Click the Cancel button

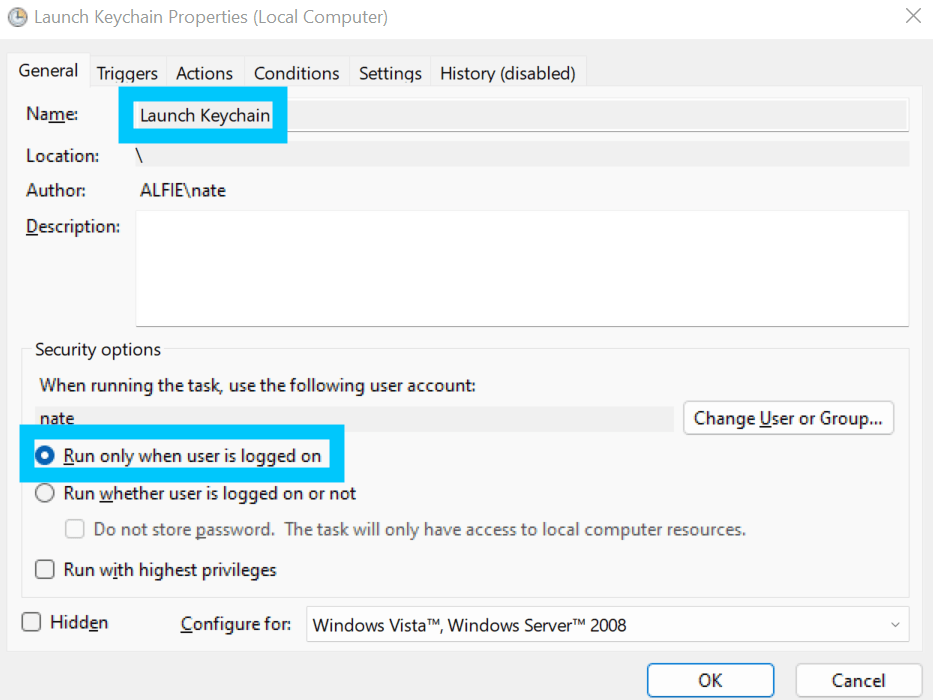[858, 680]
